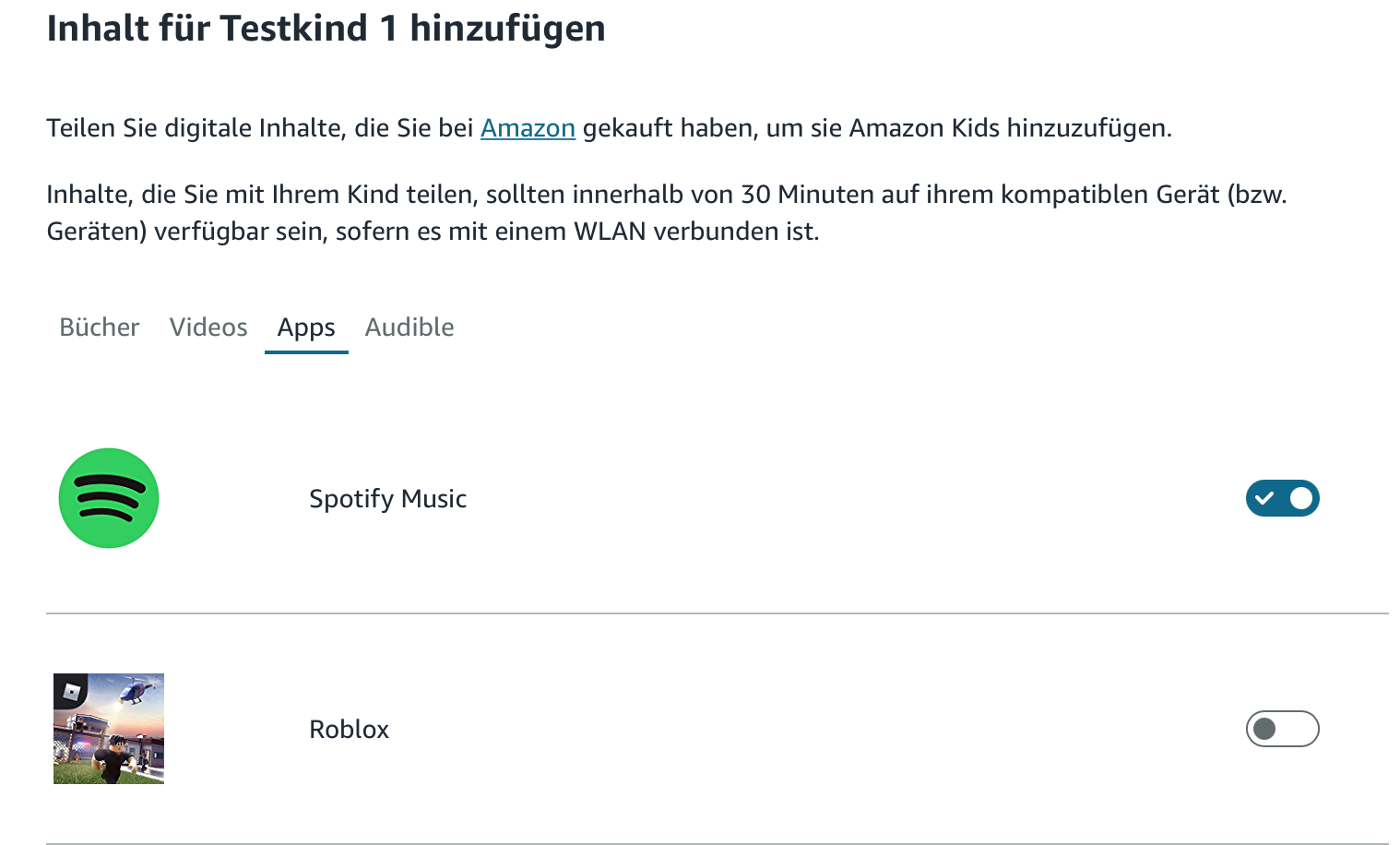This screenshot has width=1400, height=845.
Task: Go to the Audible tab
Action: [409, 327]
